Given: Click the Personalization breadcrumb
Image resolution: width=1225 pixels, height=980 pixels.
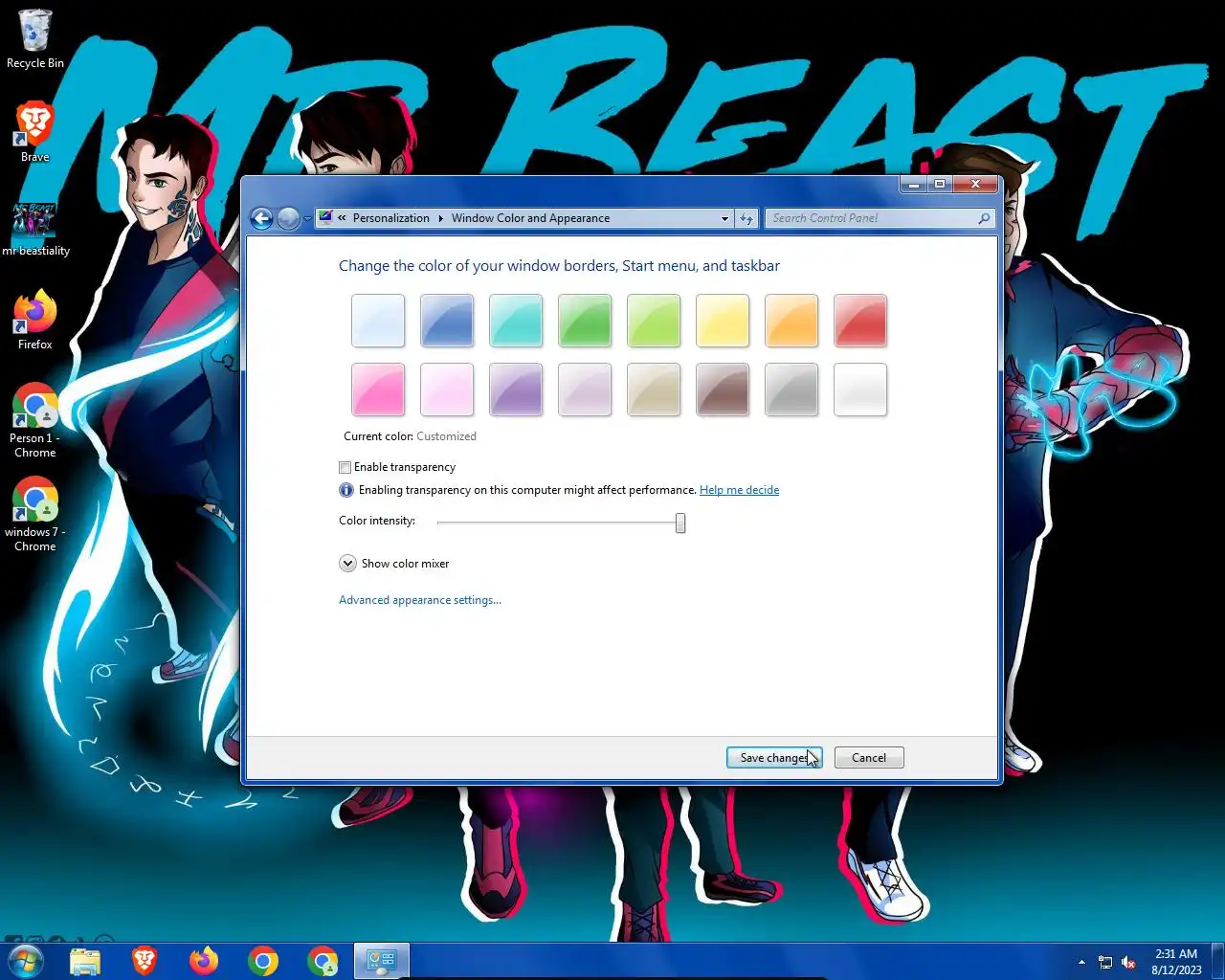Looking at the screenshot, I should pyautogui.click(x=391, y=218).
